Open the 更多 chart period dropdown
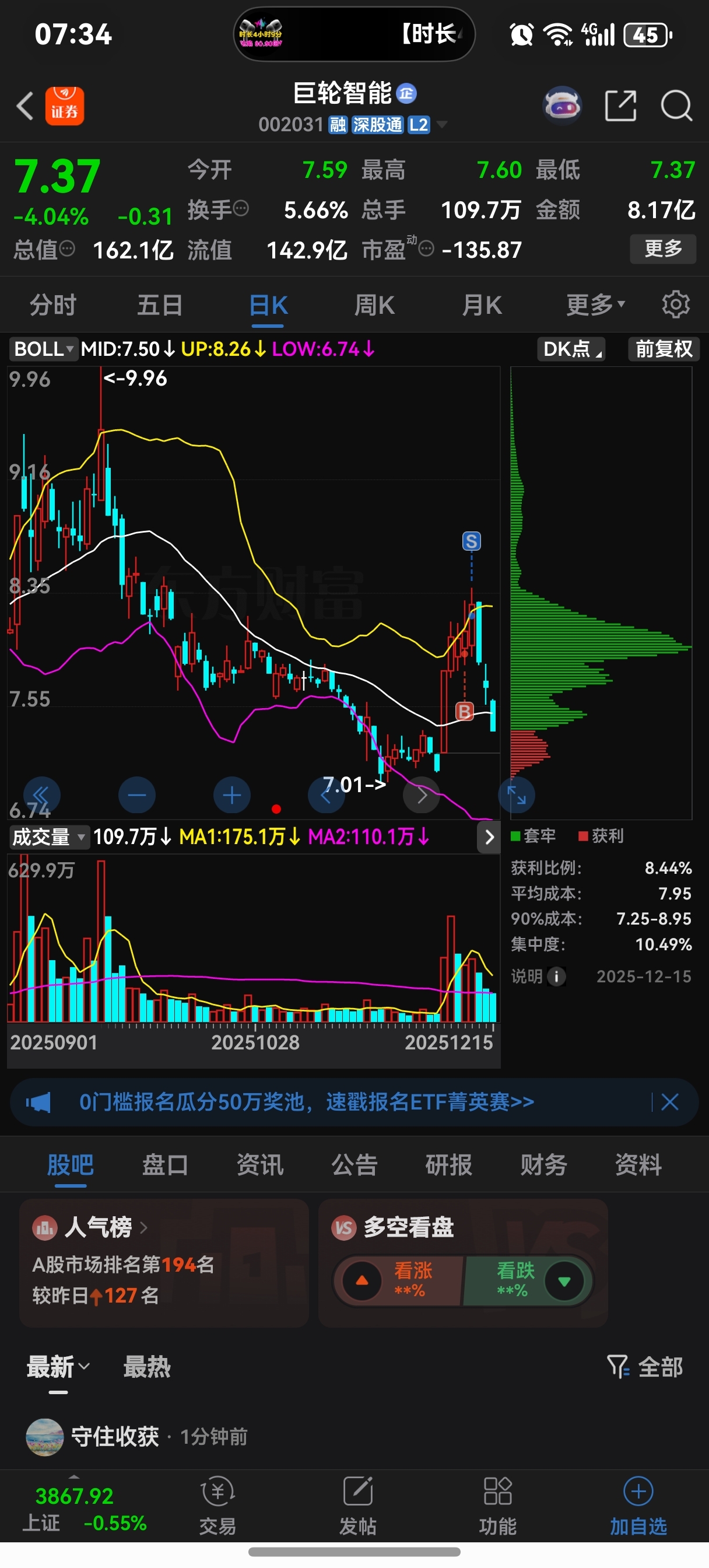709x1568 pixels. (595, 304)
